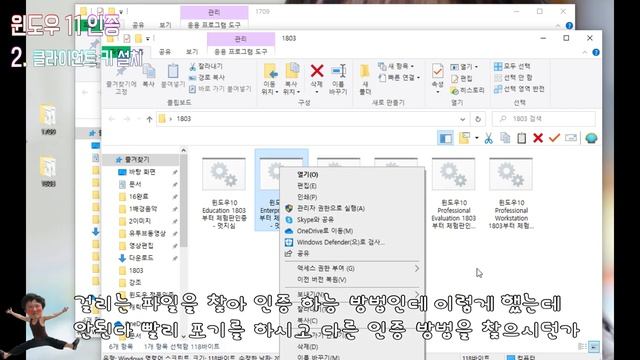
Task: Open the folder options dropdown arrow in lower toolbar
Action: tap(477, 138)
